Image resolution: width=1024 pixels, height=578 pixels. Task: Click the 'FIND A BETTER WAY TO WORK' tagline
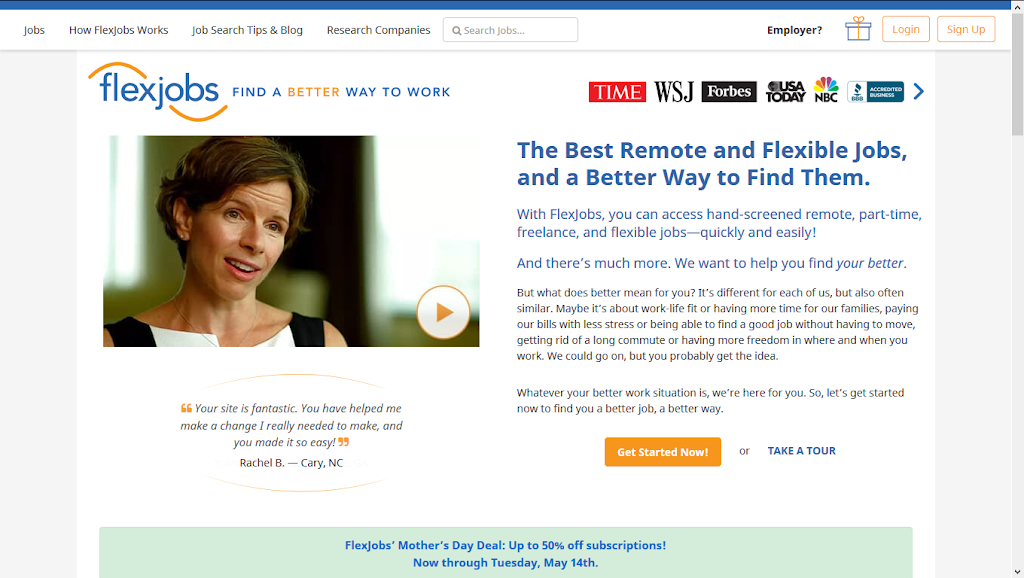[x=341, y=92]
